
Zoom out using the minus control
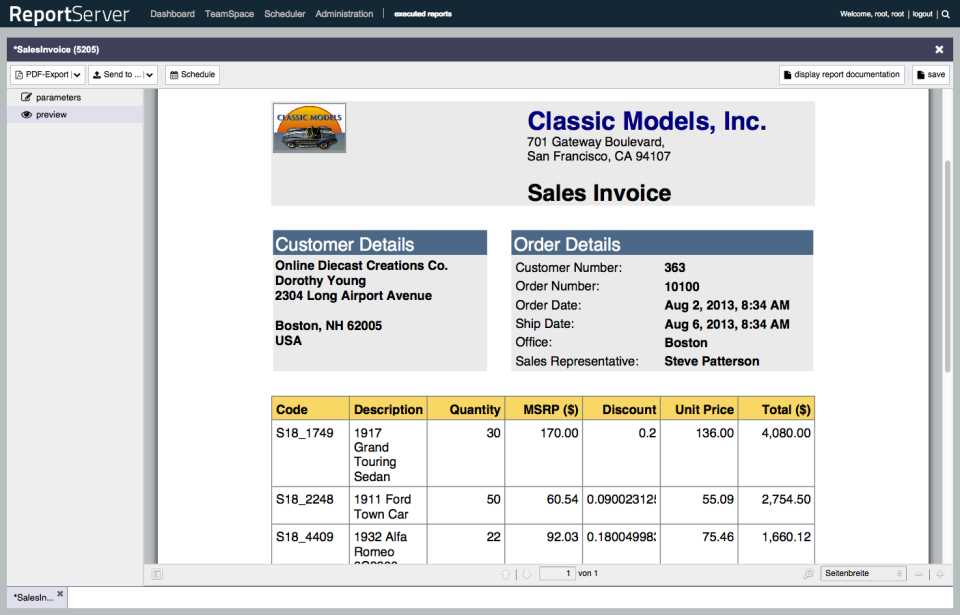pyautogui.click(x=918, y=573)
